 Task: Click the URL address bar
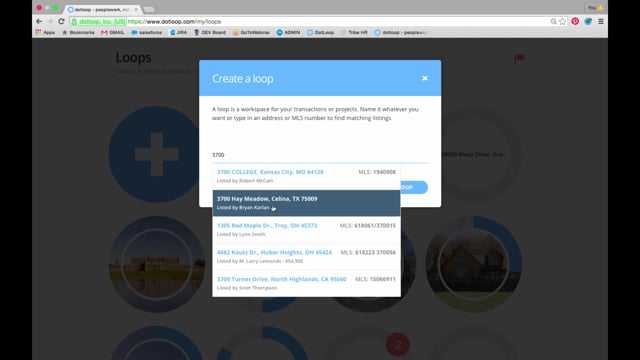tap(318, 21)
